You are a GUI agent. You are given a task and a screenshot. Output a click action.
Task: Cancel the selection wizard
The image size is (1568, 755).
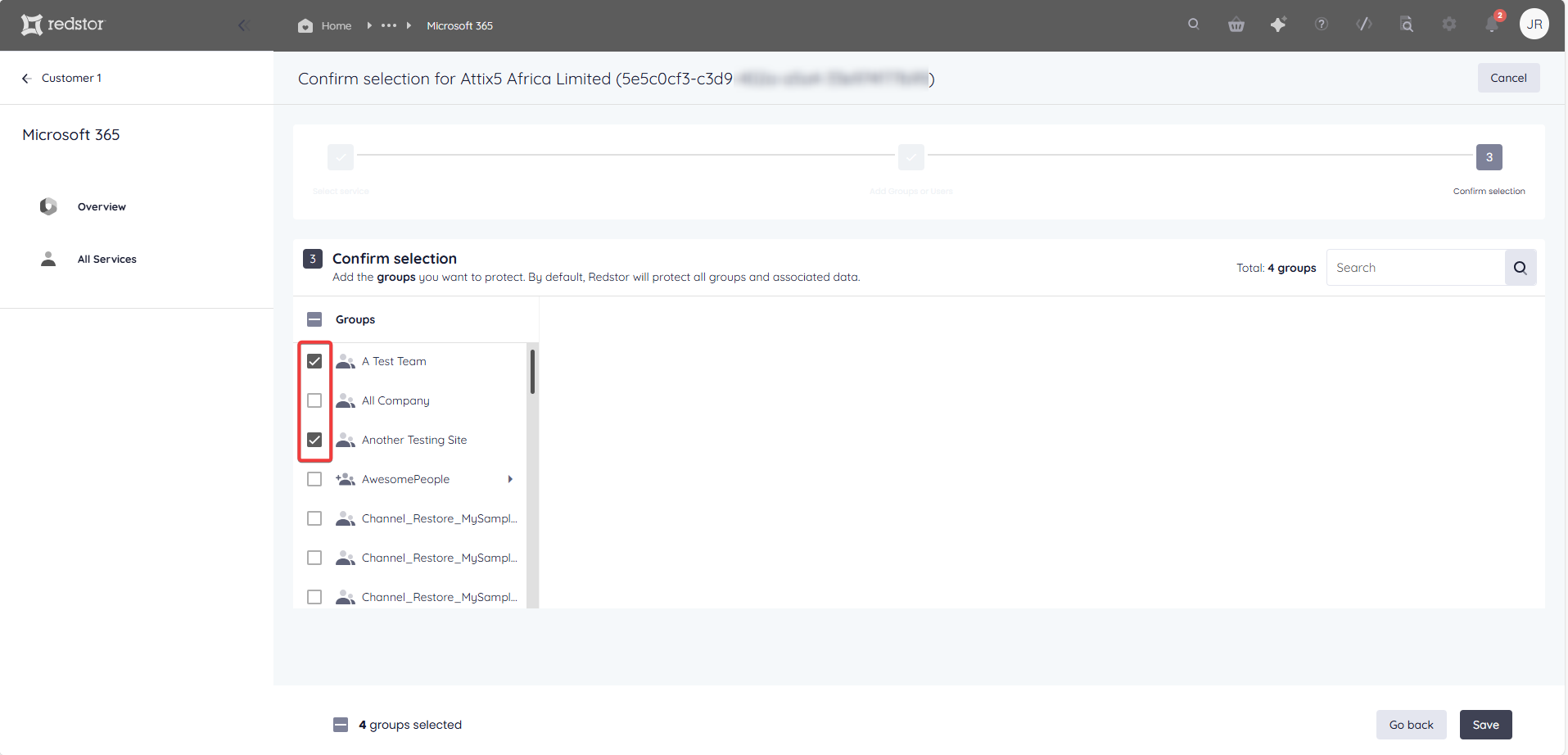pos(1508,78)
